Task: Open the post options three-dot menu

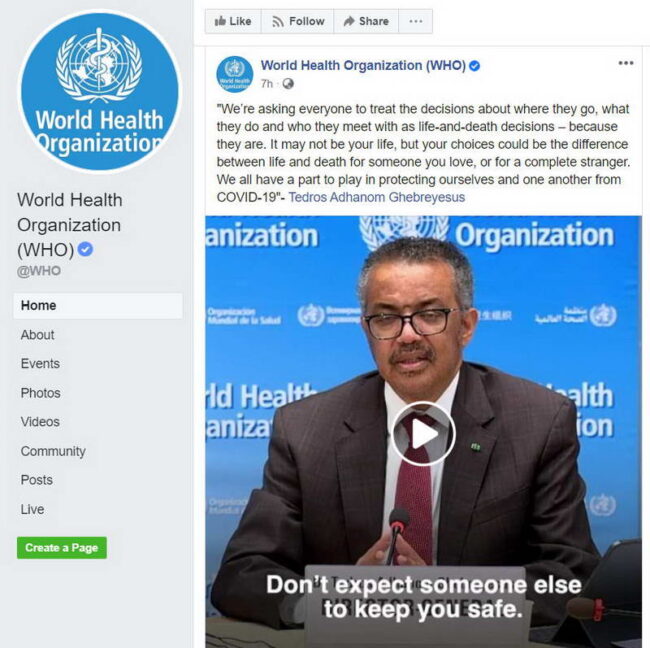Action: point(626,63)
